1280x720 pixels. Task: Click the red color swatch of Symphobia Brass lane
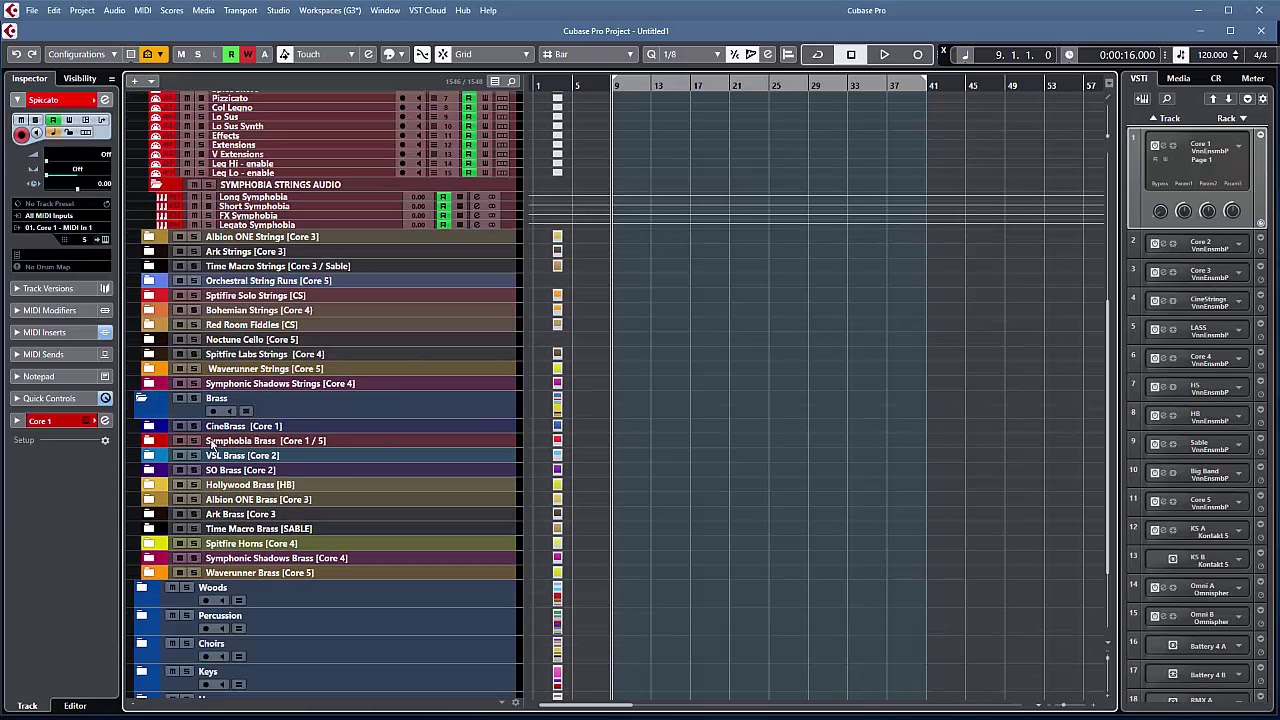(557, 441)
